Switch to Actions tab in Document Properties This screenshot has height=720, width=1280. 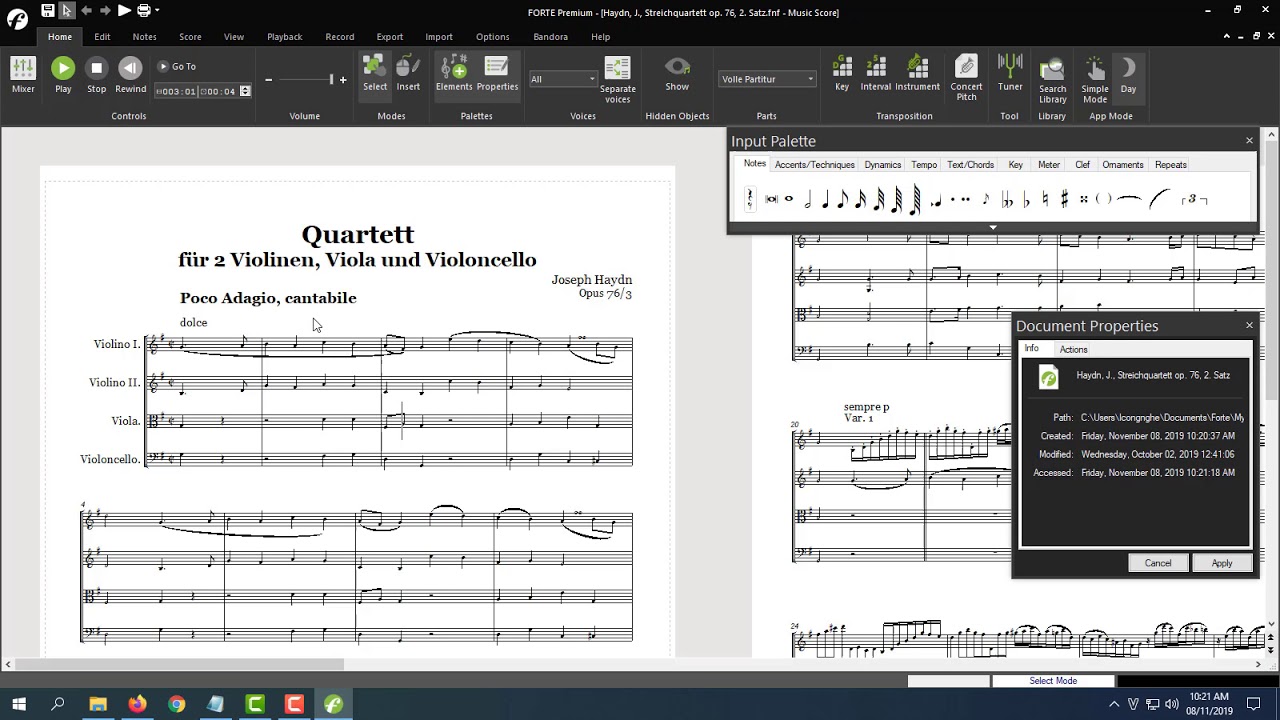pyautogui.click(x=1073, y=349)
